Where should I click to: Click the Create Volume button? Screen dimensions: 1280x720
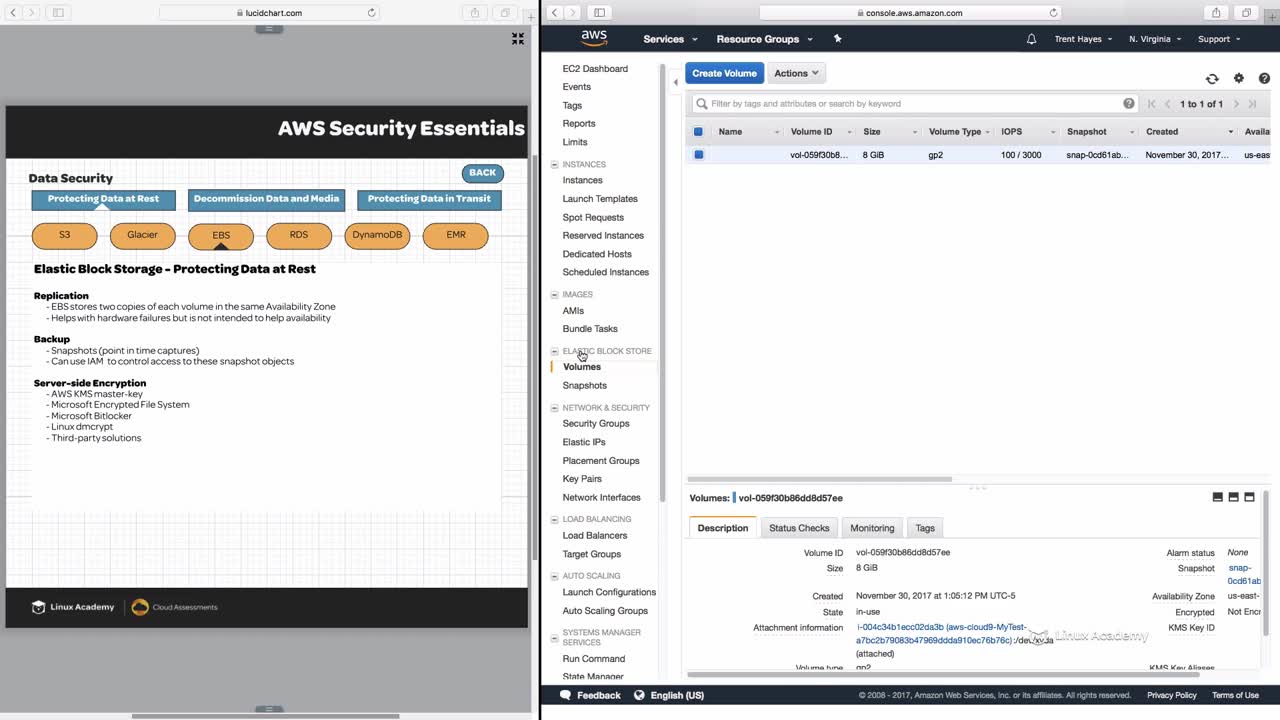[x=725, y=73]
